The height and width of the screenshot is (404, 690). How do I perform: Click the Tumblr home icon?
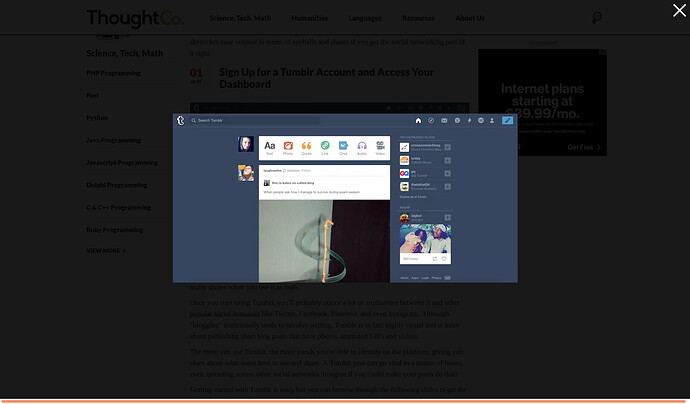click(418, 120)
